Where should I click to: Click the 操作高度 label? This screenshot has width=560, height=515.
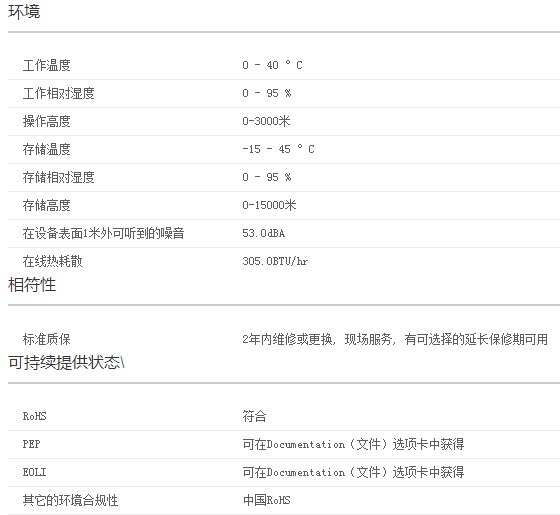[x=46, y=121]
